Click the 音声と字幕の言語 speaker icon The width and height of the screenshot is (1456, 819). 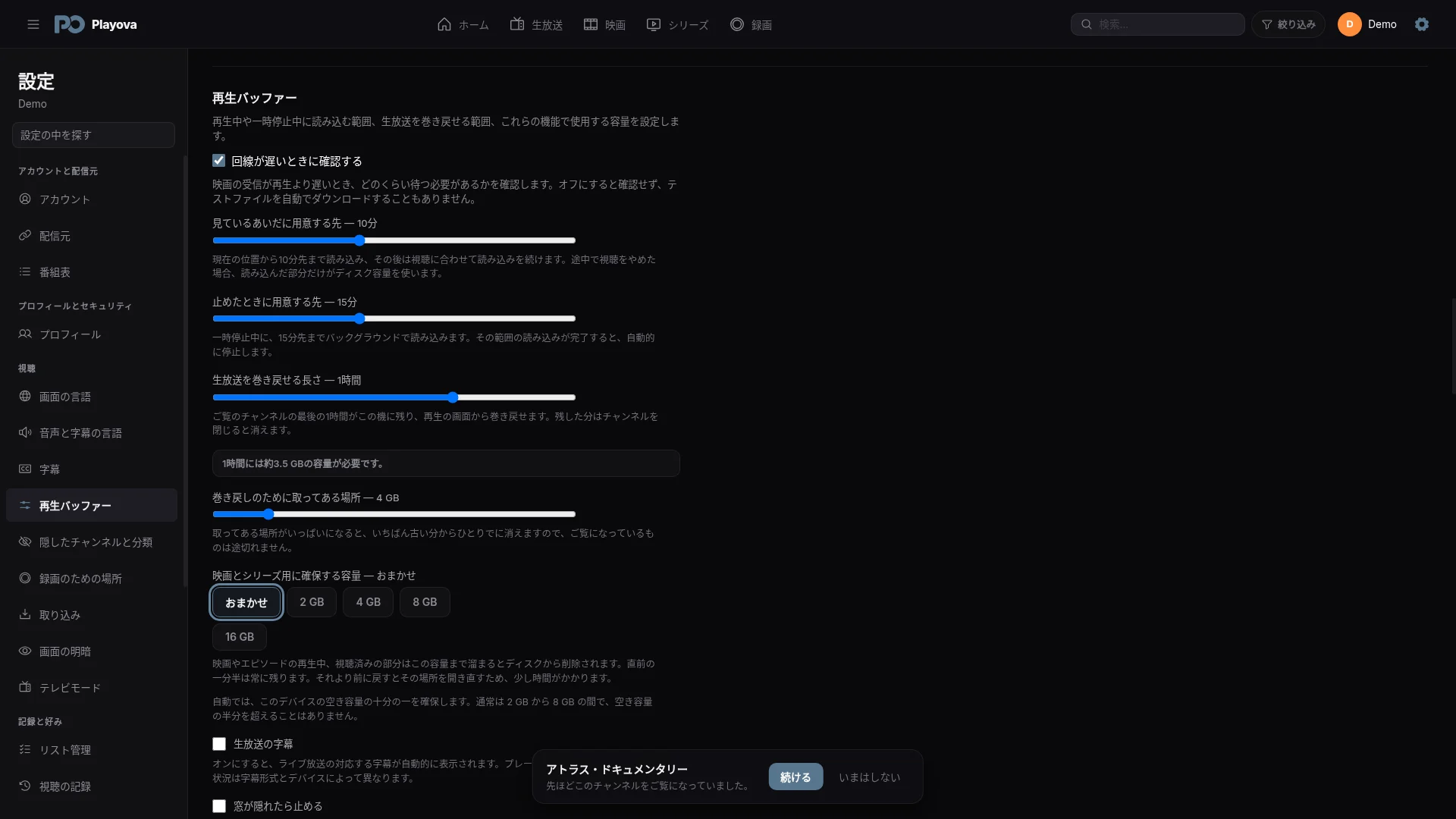[25, 432]
